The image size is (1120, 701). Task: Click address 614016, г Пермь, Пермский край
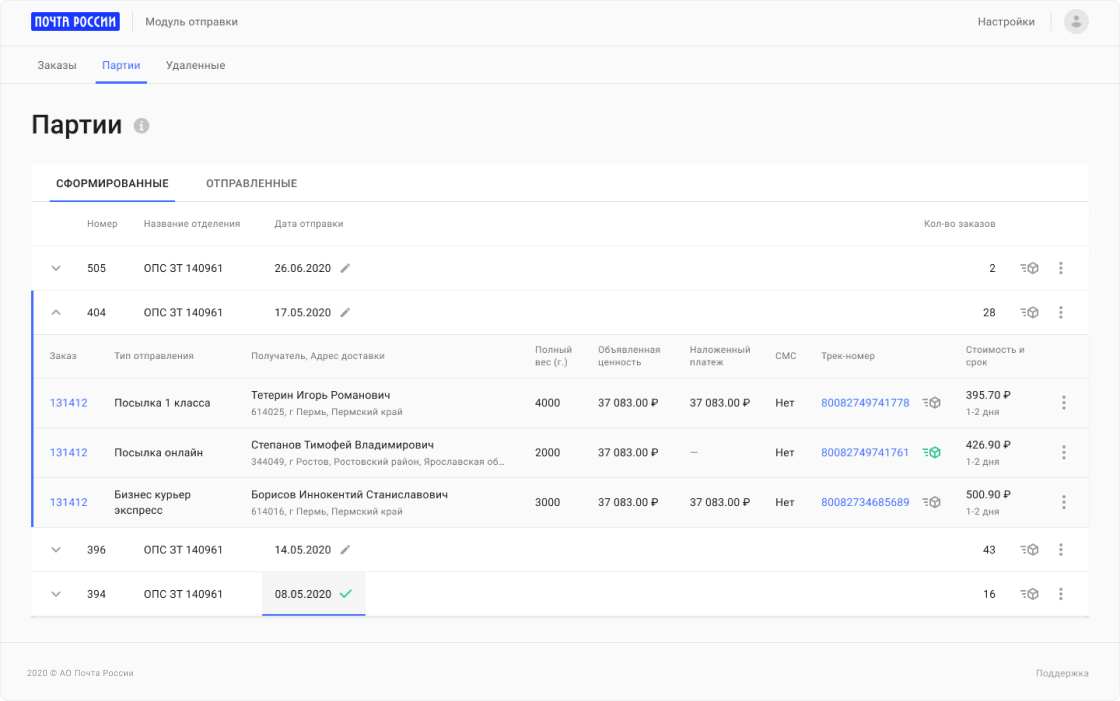[x=326, y=512]
